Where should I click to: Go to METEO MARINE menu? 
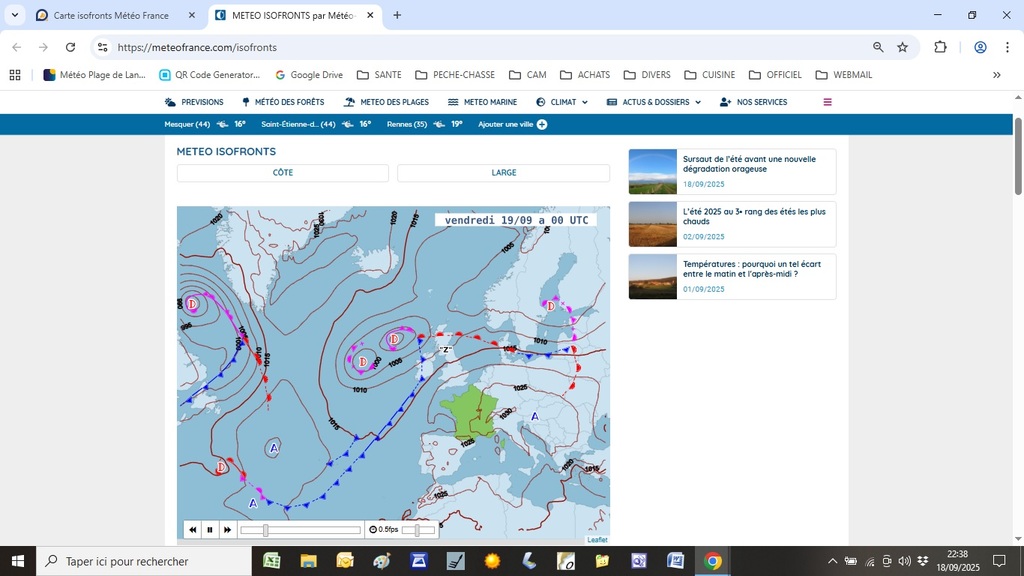482,102
